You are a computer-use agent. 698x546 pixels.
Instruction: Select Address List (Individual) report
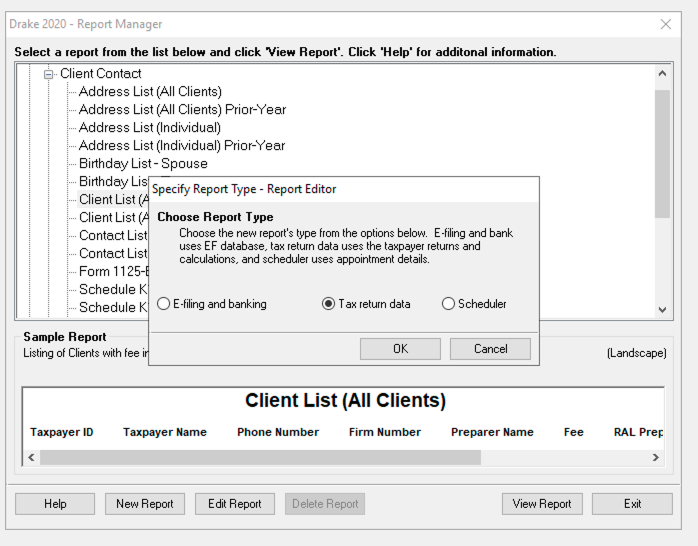coord(150,128)
